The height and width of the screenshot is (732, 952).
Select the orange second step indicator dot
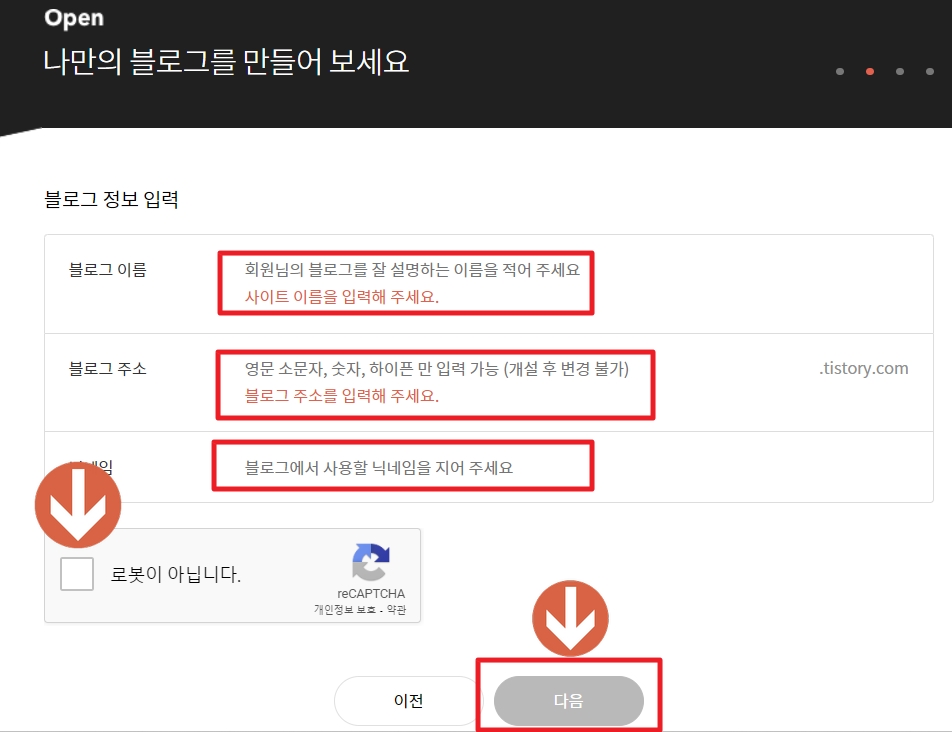tap(869, 71)
